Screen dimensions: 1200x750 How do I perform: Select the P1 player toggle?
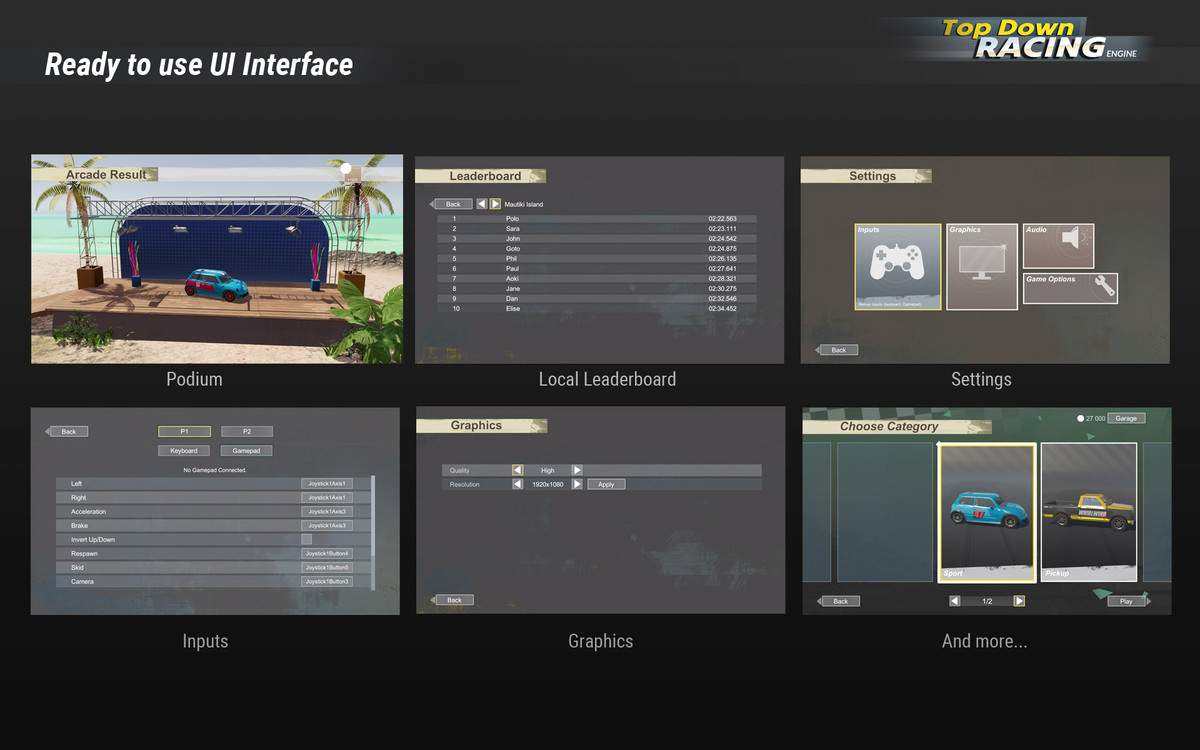pos(184,432)
